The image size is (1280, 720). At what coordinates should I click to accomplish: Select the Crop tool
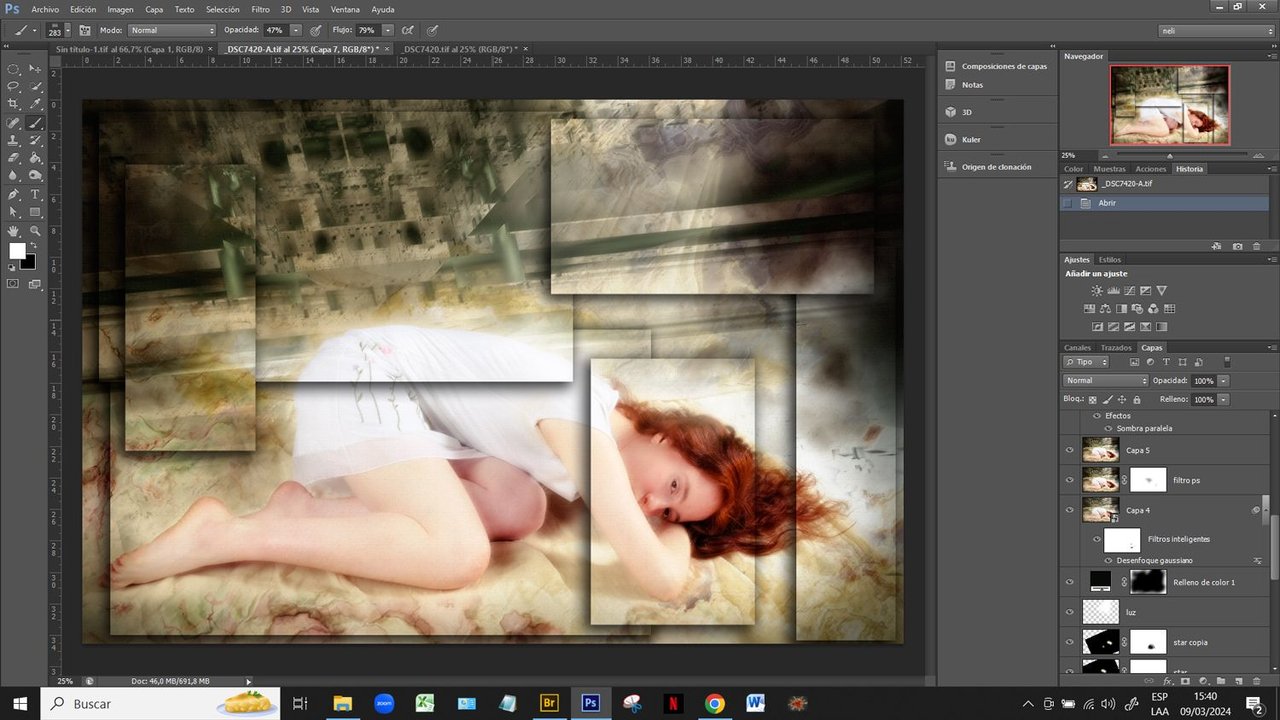[14, 105]
